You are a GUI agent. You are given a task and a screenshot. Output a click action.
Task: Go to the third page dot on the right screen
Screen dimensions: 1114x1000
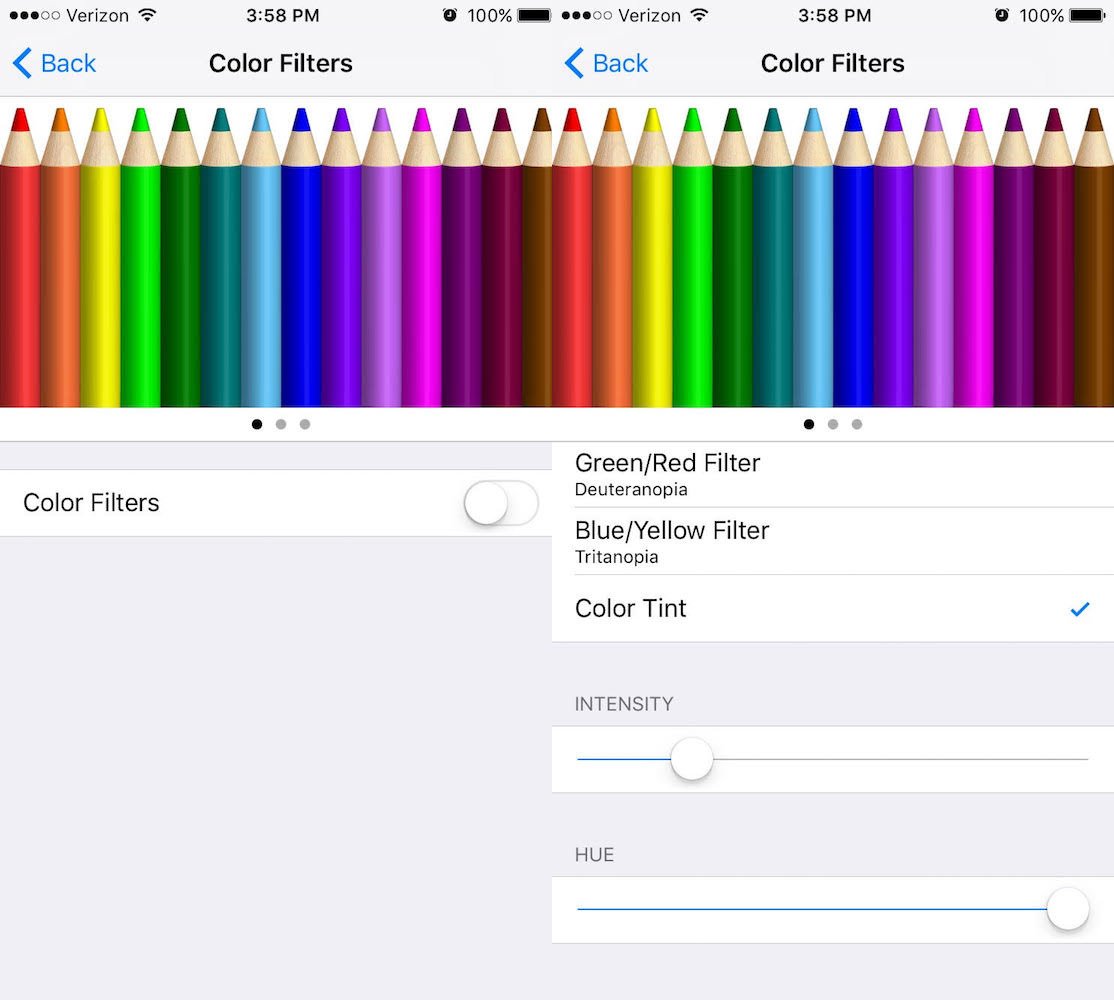(857, 424)
